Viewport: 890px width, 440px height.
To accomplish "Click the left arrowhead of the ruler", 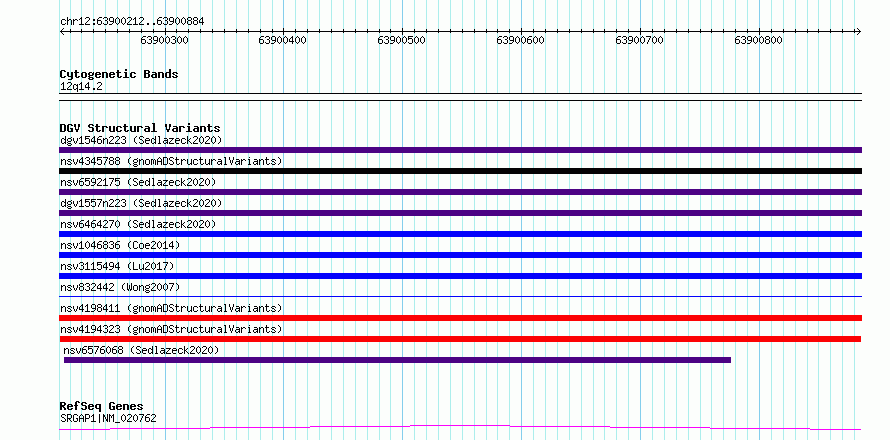I will click(x=62, y=31).
